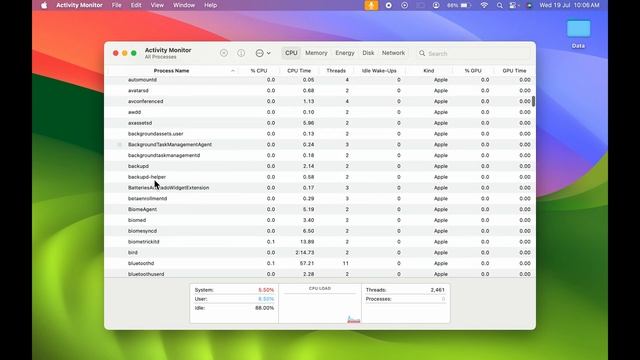Image resolution: width=640 pixels, height=360 pixels.
Task: Open the View menu
Action: click(x=157, y=5)
